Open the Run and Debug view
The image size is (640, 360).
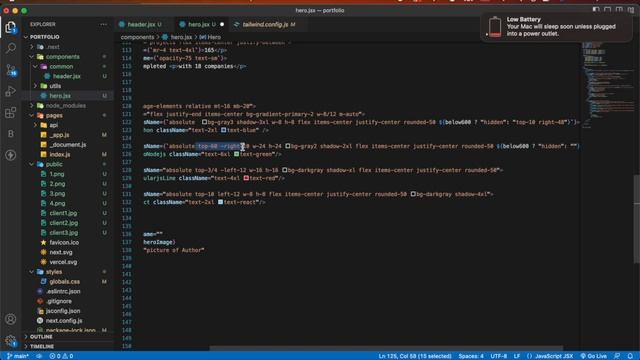coord(11,91)
